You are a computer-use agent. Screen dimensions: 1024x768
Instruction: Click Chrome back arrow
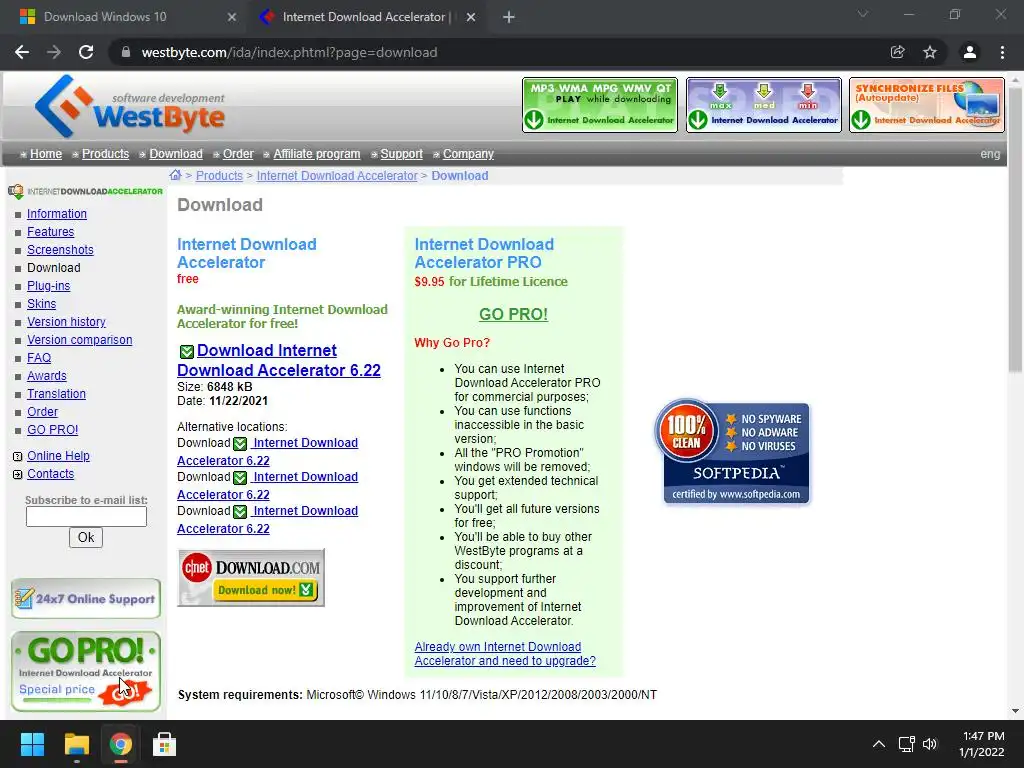[x=22, y=52]
